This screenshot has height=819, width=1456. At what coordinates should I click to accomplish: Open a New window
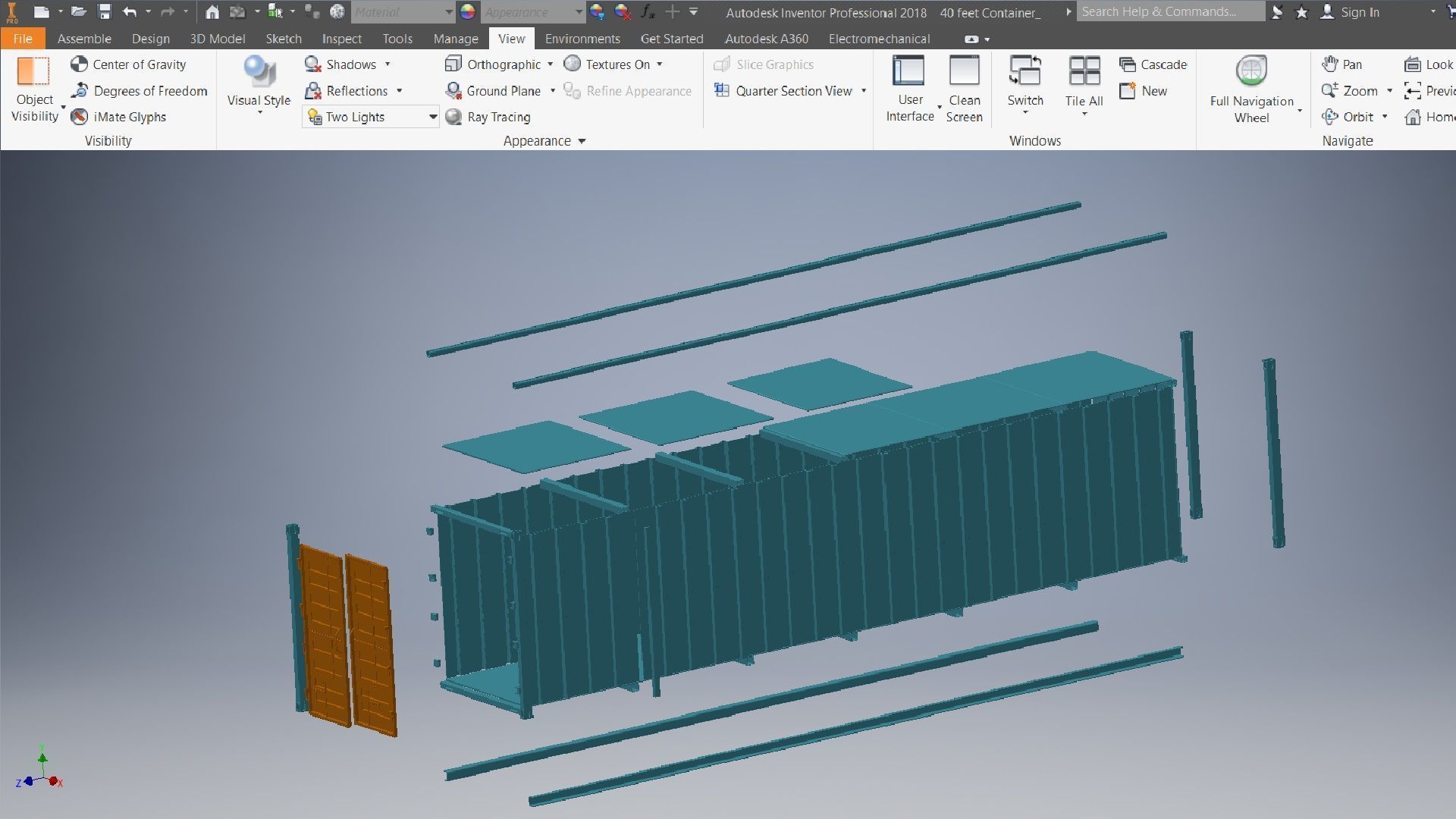click(x=1144, y=91)
